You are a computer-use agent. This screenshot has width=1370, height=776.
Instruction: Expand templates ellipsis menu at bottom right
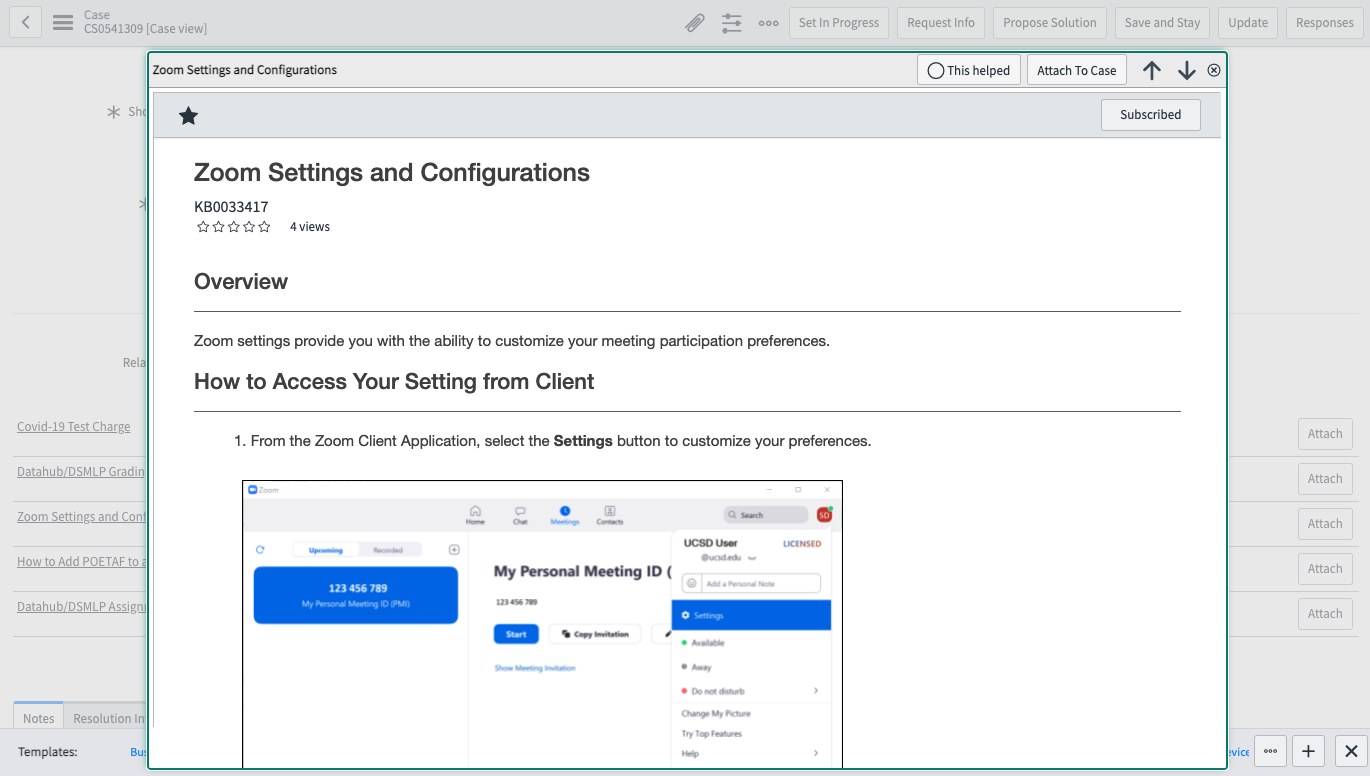1270,751
